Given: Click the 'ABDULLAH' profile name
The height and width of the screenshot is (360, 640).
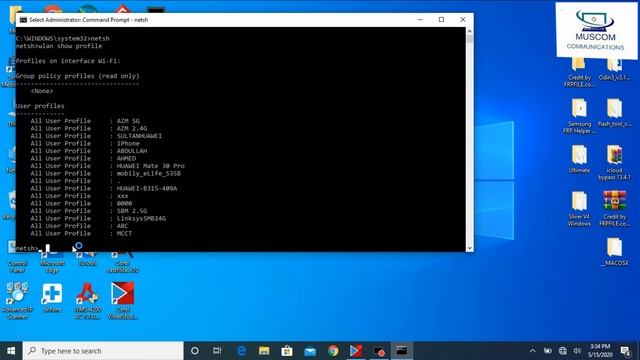Looking at the screenshot, I should pos(132,151).
